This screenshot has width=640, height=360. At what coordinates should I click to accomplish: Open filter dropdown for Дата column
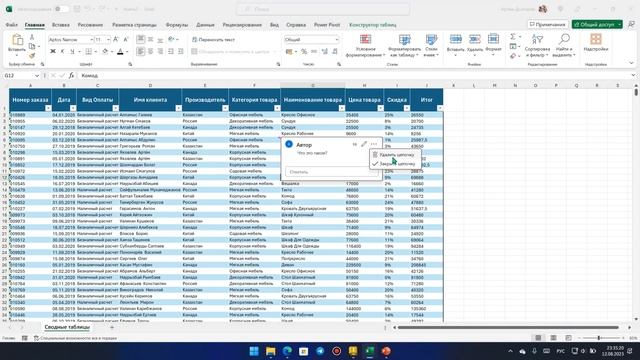tap(73, 108)
